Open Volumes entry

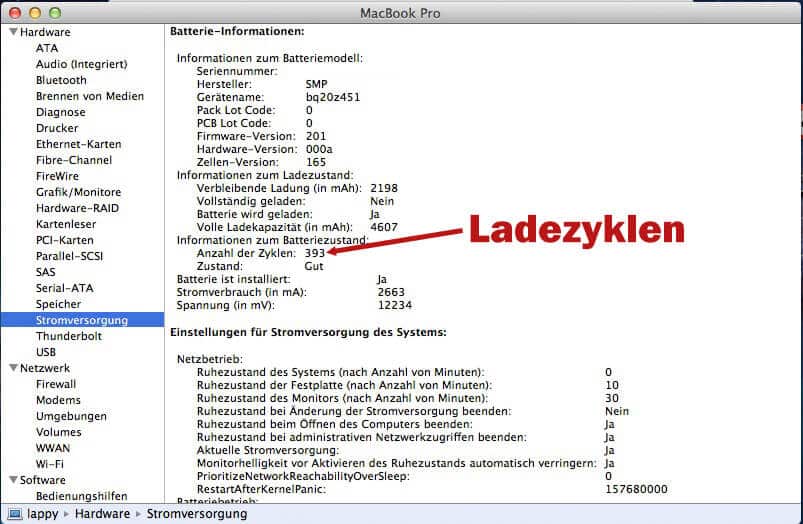[58, 432]
